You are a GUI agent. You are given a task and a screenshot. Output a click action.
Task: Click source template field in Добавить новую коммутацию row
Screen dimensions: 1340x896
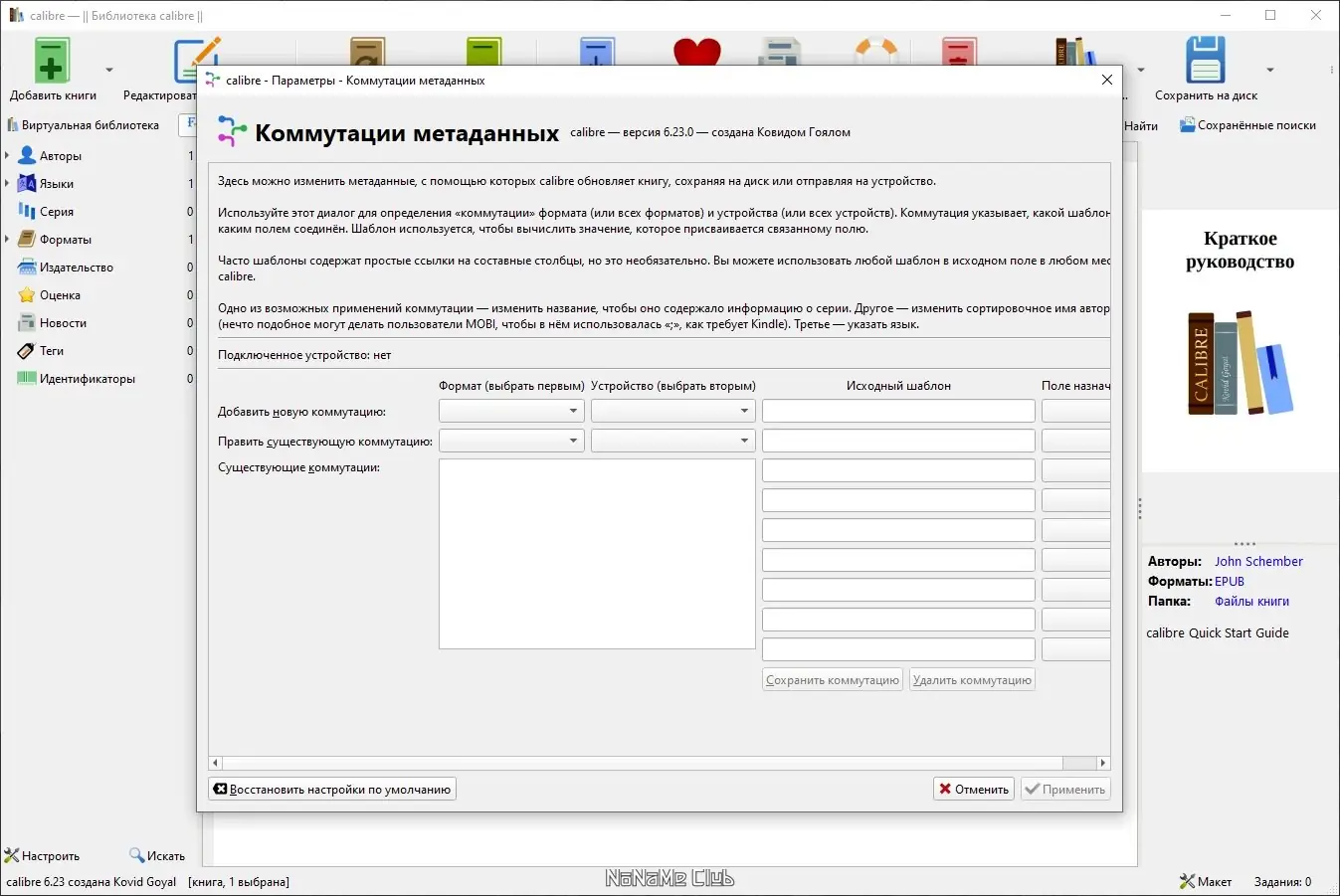click(x=898, y=411)
